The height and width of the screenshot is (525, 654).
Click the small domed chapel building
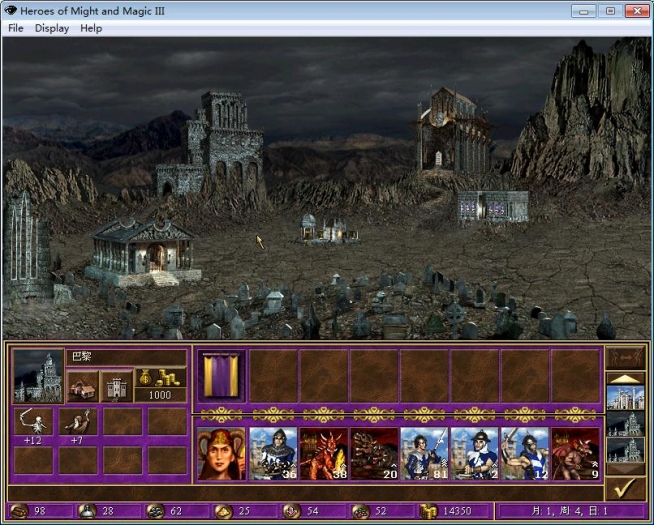click(x=329, y=229)
